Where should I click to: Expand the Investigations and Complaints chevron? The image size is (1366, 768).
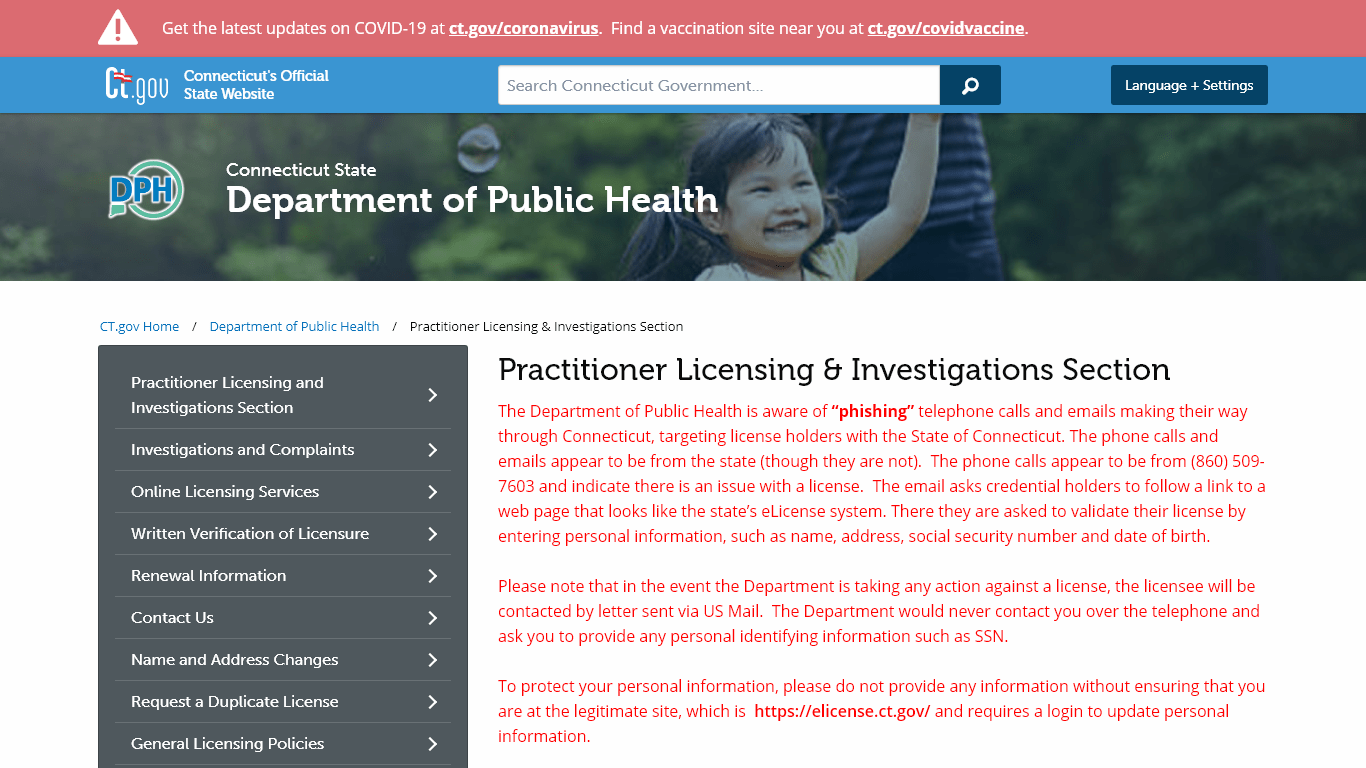point(434,449)
